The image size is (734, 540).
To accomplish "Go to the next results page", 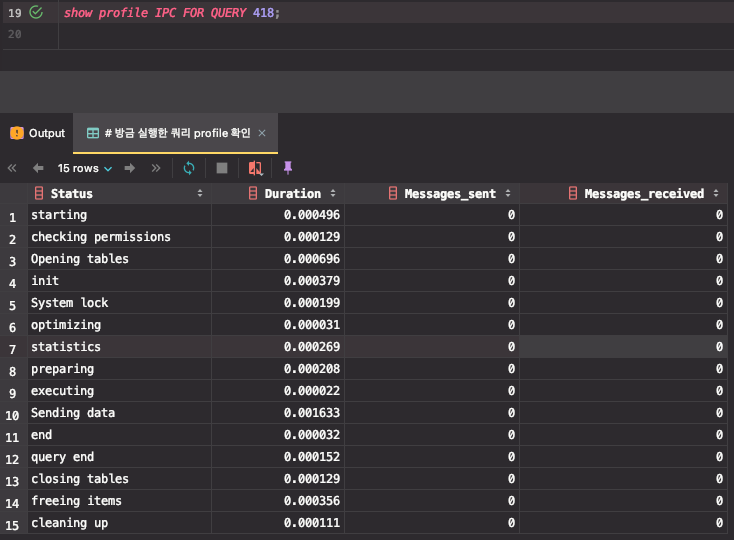I will click(130, 168).
